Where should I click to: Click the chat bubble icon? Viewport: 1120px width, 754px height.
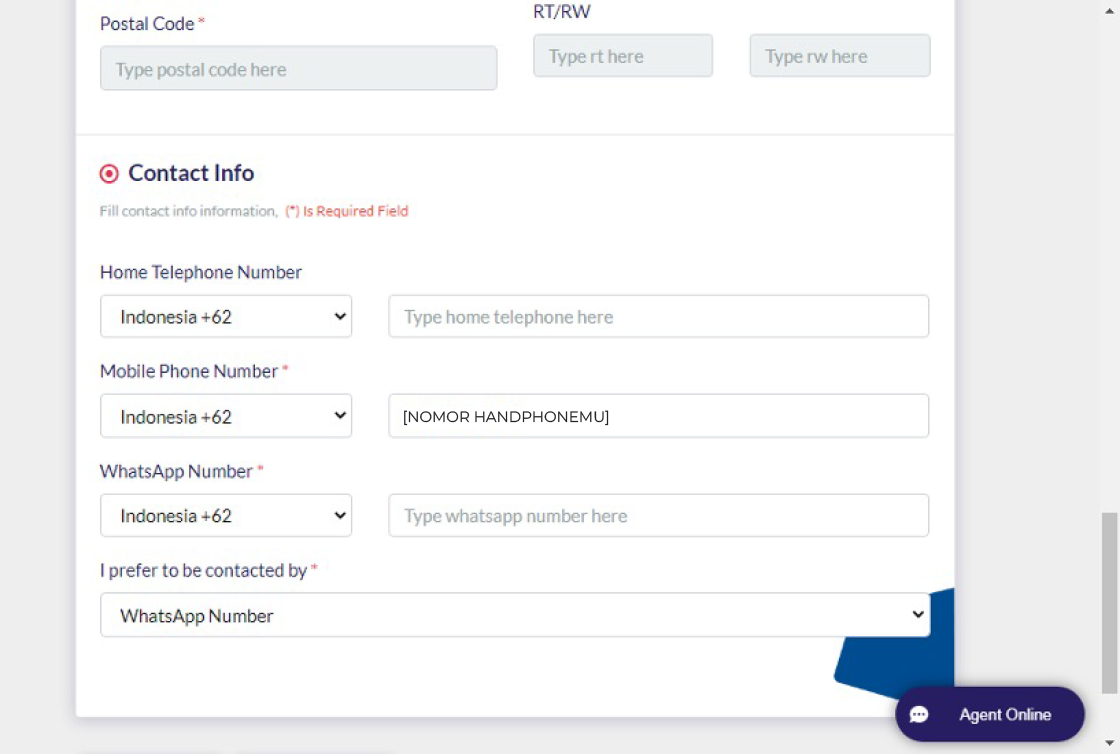point(919,715)
